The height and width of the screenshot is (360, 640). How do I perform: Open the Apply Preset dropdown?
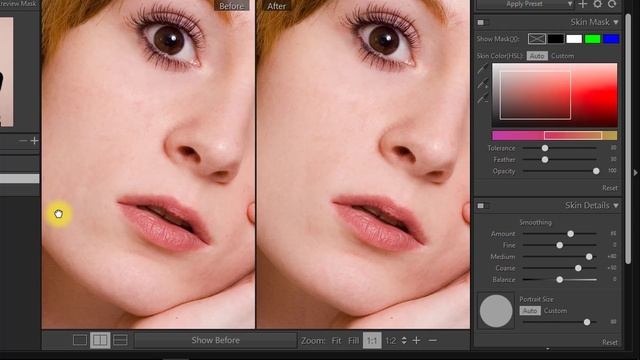[x=526, y=4]
